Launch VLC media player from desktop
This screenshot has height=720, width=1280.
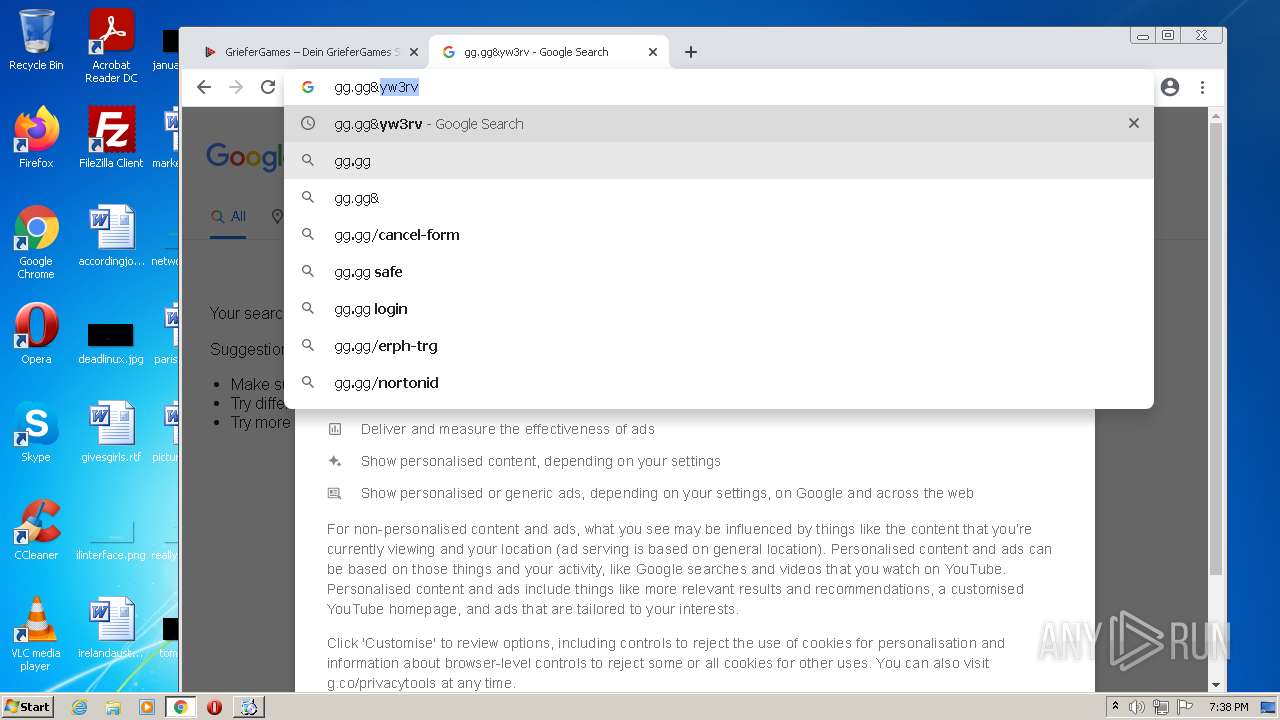coord(36,634)
